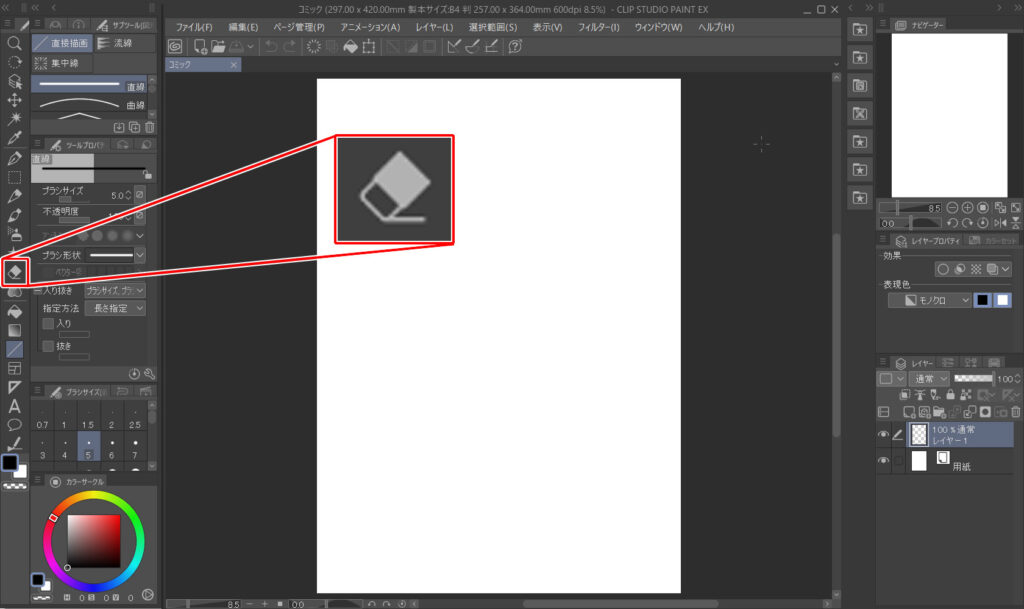
Task: Select the Eraser tool in the toolbar
Action: click(14, 271)
